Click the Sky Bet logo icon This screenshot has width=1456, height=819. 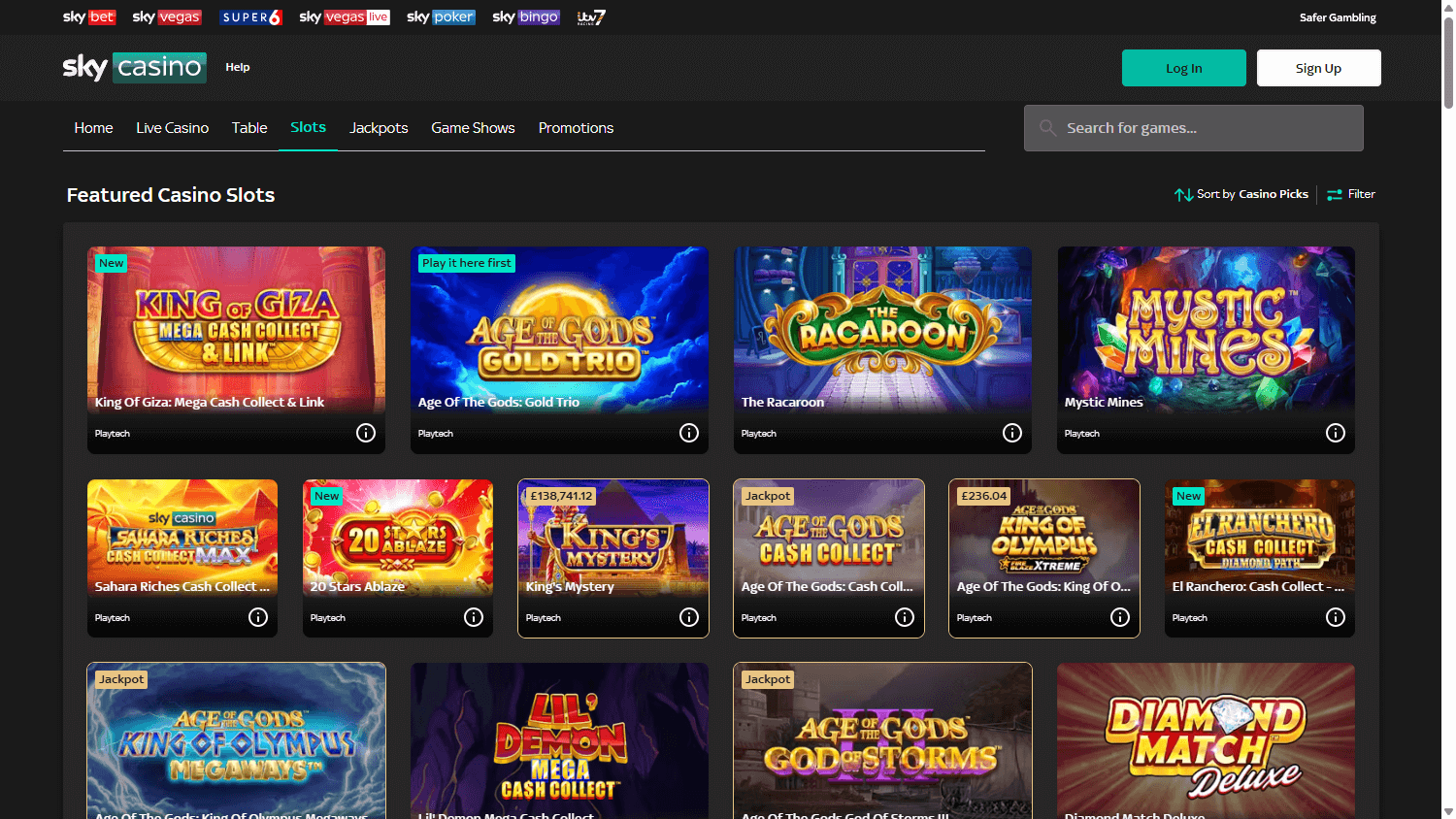[88, 16]
